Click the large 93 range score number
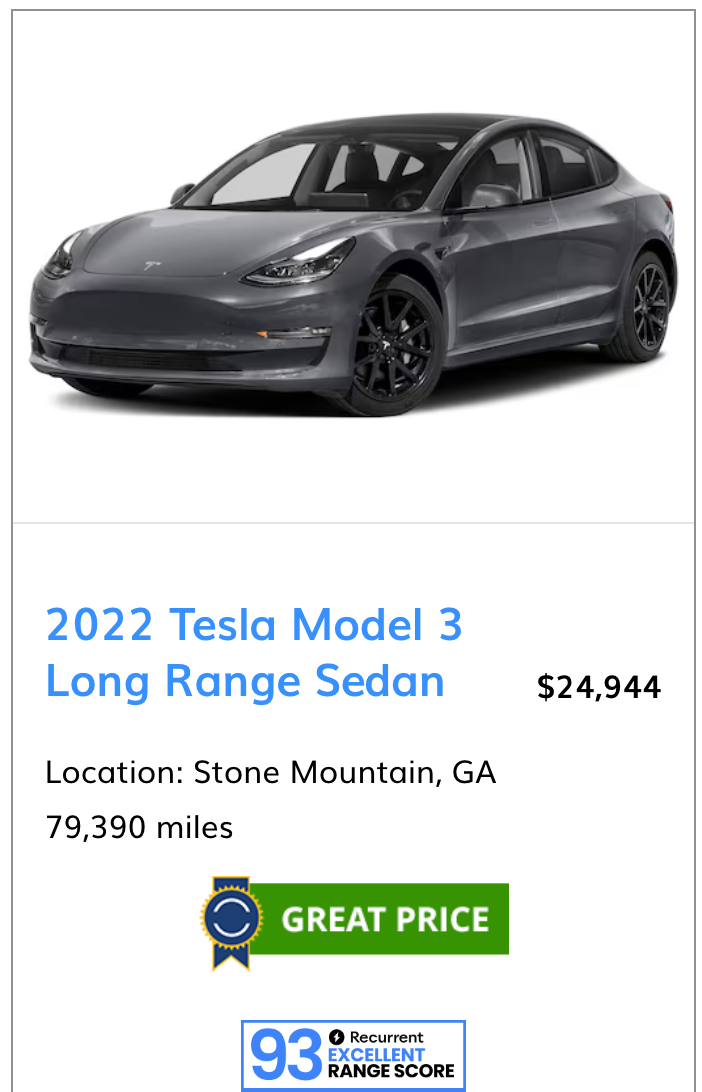This screenshot has width=702, height=1092. click(286, 1057)
